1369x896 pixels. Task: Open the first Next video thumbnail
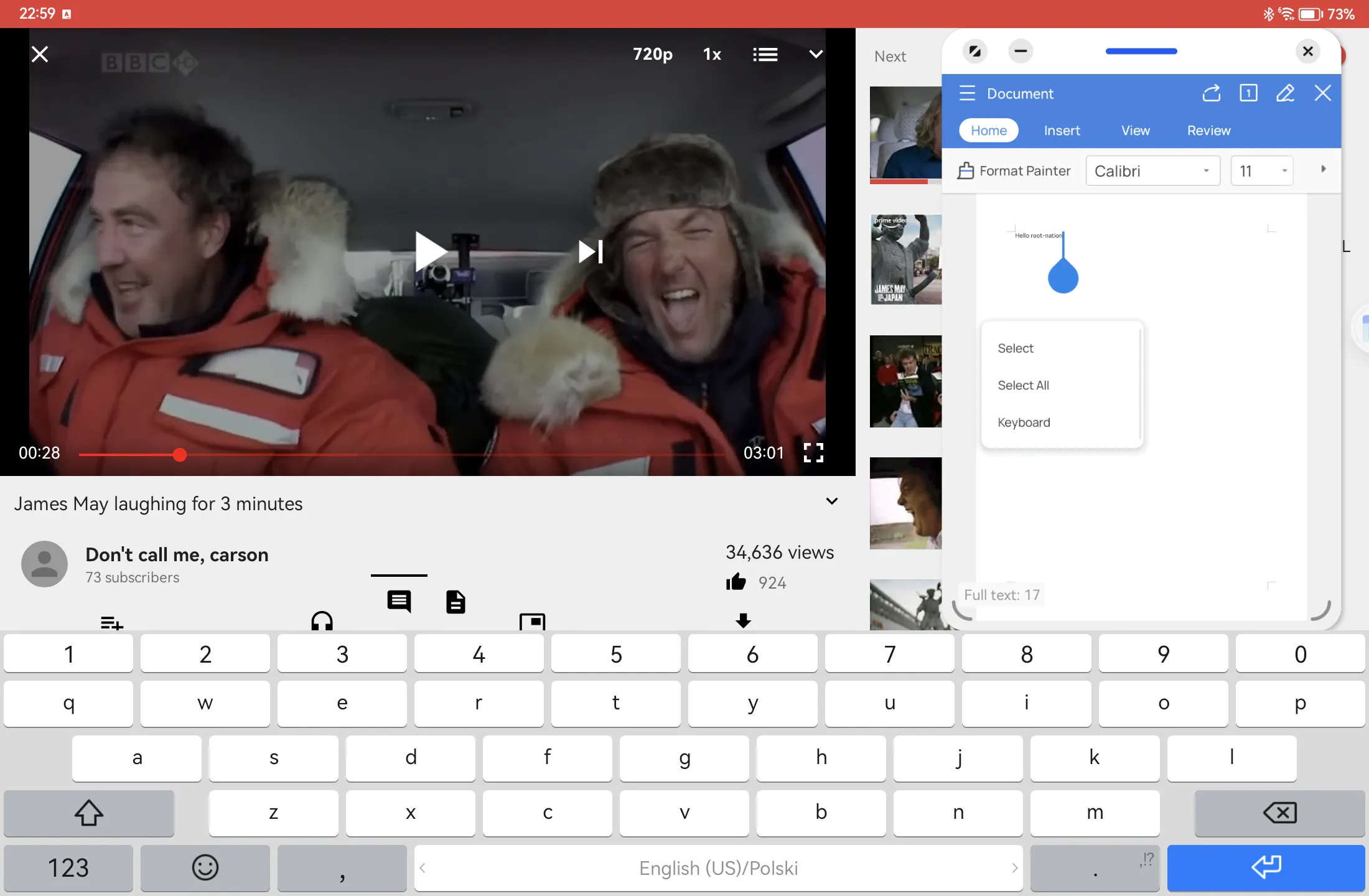(905, 134)
